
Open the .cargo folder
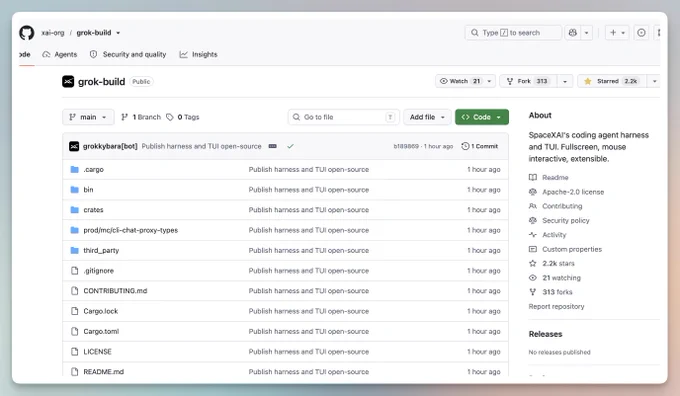coord(94,170)
